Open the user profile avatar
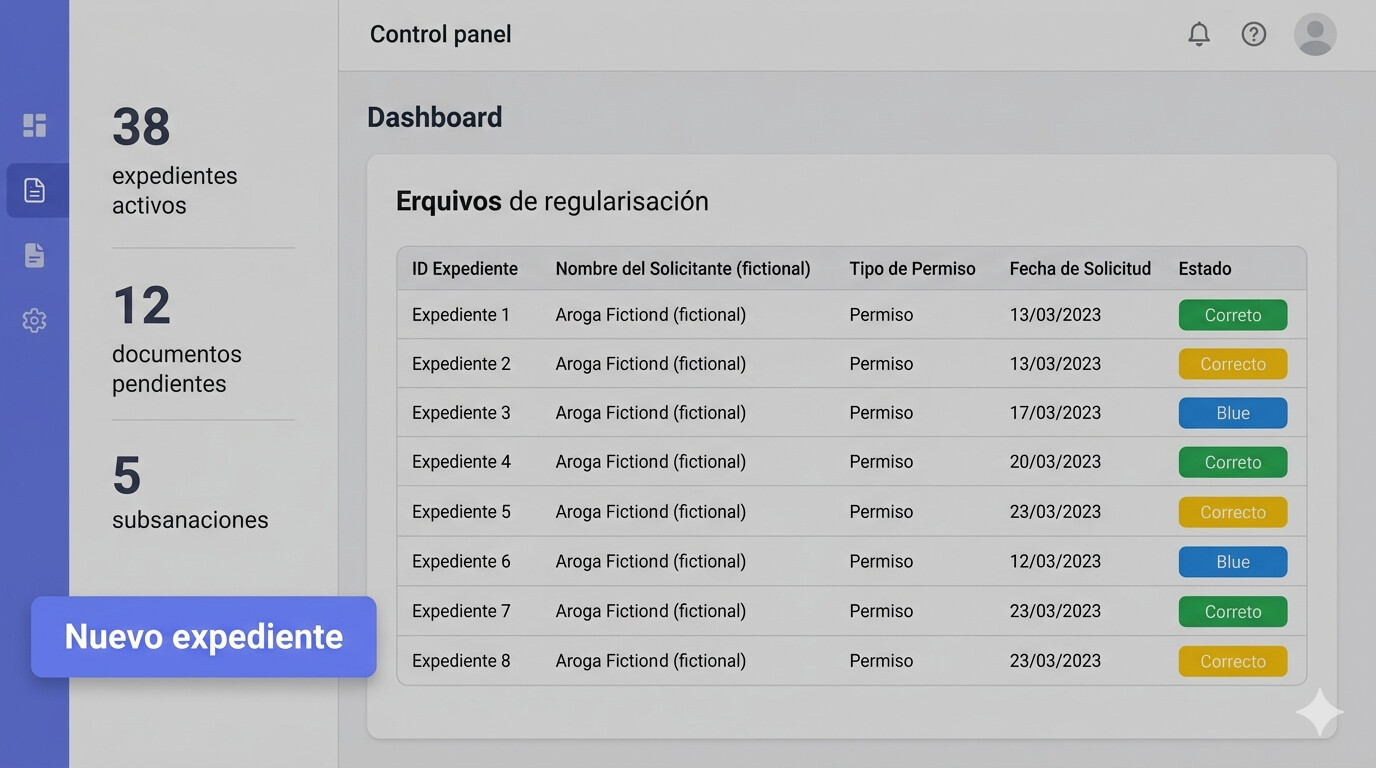Image resolution: width=1376 pixels, height=768 pixels. pyautogui.click(x=1315, y=34)
